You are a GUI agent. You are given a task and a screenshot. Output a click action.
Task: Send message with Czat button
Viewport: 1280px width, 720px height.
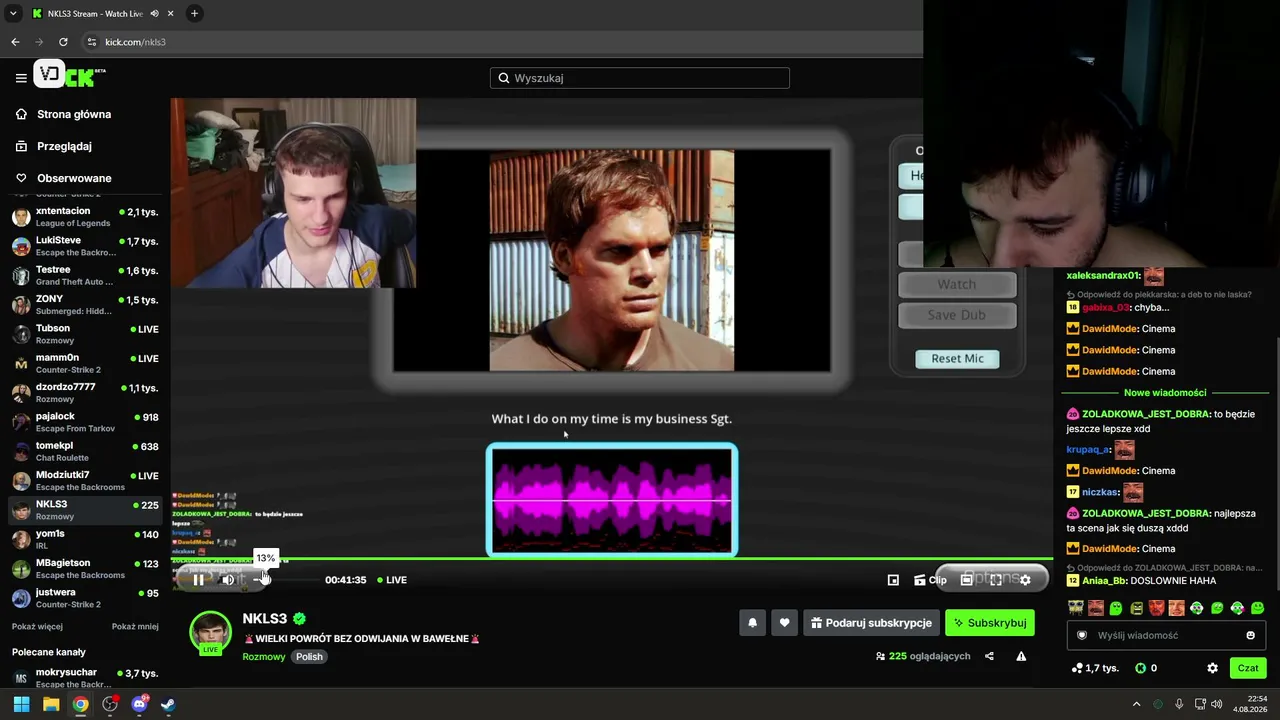(1248, 668)
